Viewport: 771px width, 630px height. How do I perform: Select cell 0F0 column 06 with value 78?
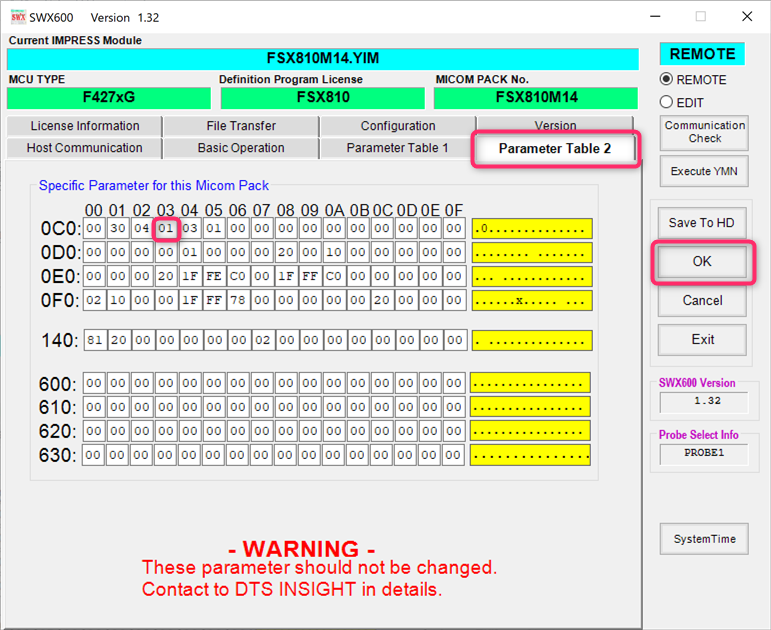pos(238,300)
